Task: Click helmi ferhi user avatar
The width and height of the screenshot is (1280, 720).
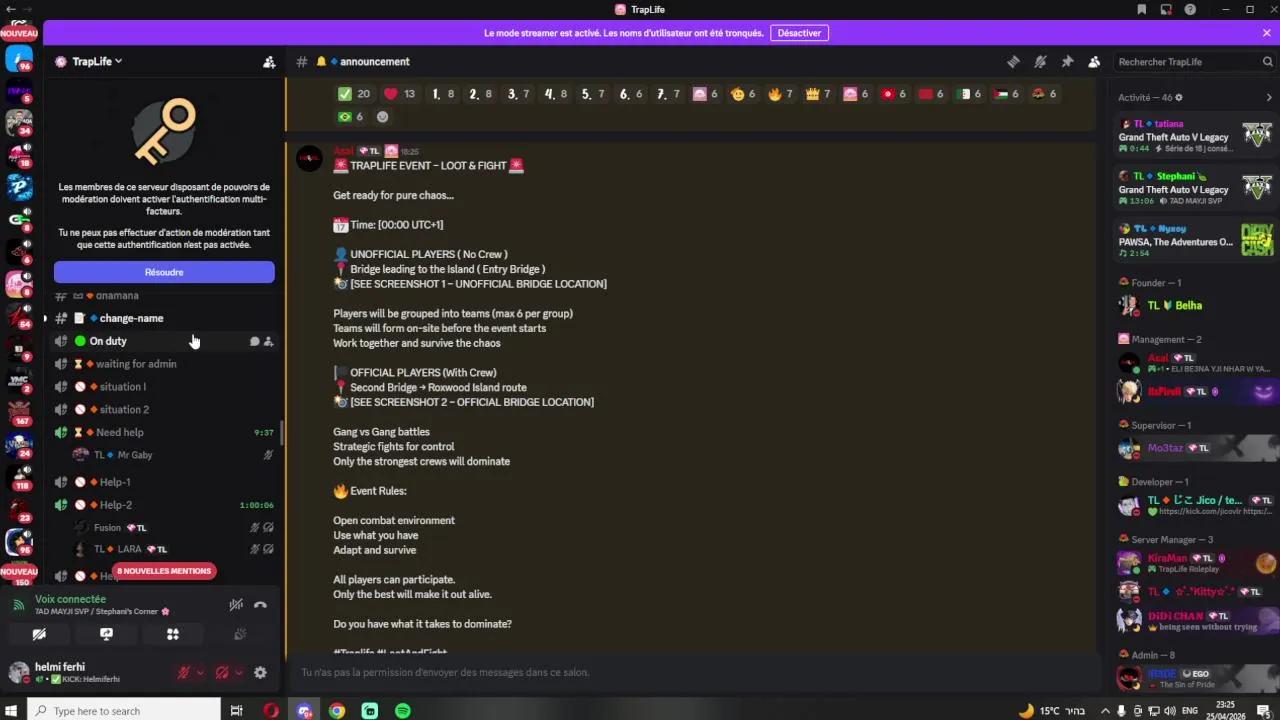Action: pyautogui.click(x=18, y=672)
